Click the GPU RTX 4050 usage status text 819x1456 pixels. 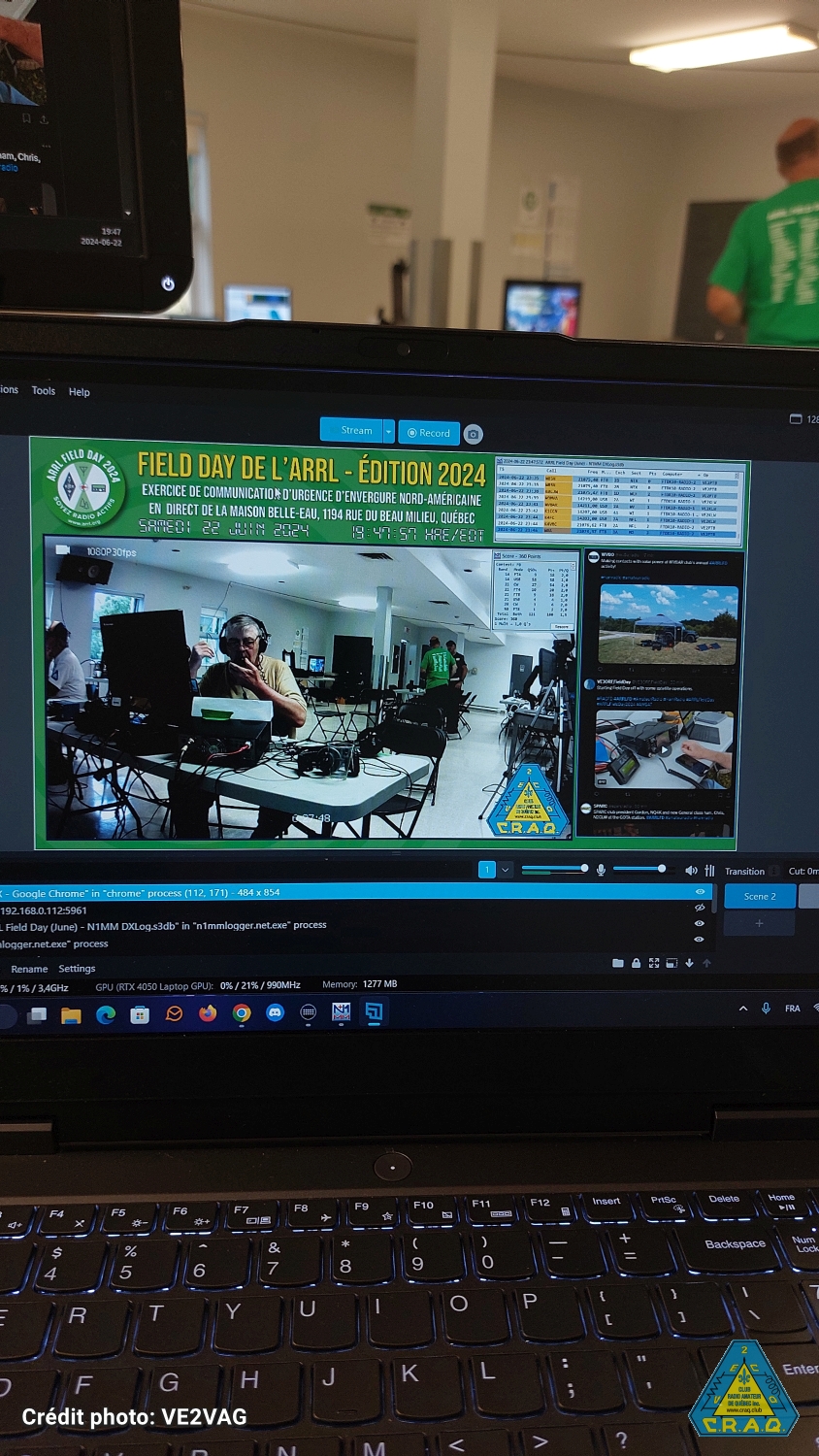click(198, 986)
